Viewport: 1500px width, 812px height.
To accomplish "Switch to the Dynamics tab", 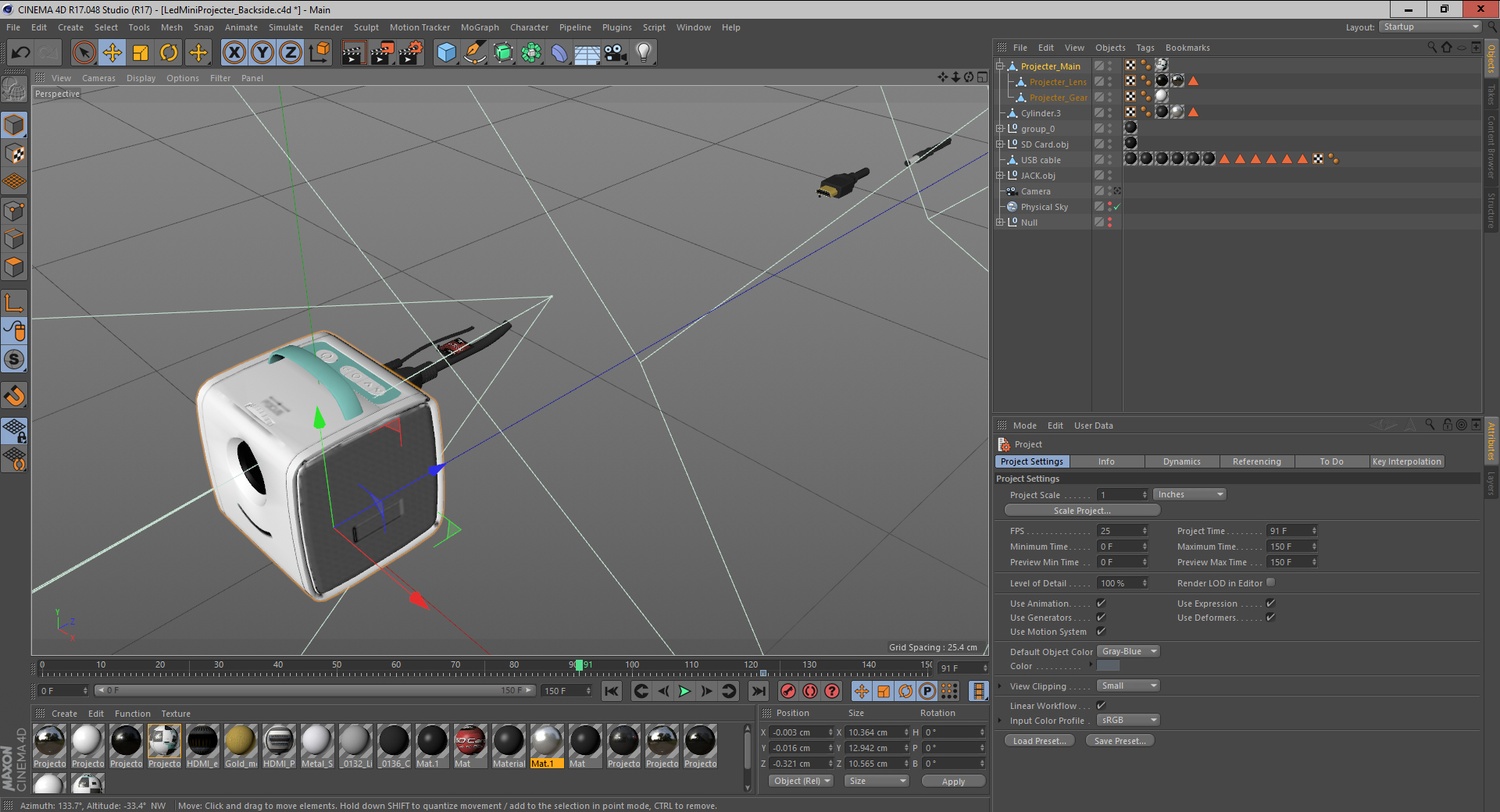I will [x=1181, y=461].
